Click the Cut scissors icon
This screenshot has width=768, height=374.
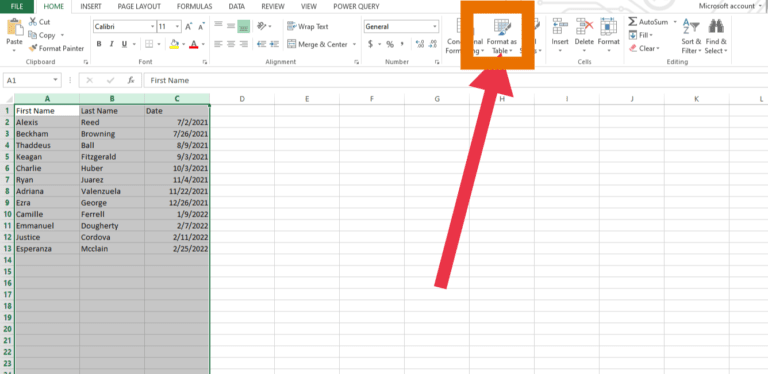[33, 22]
